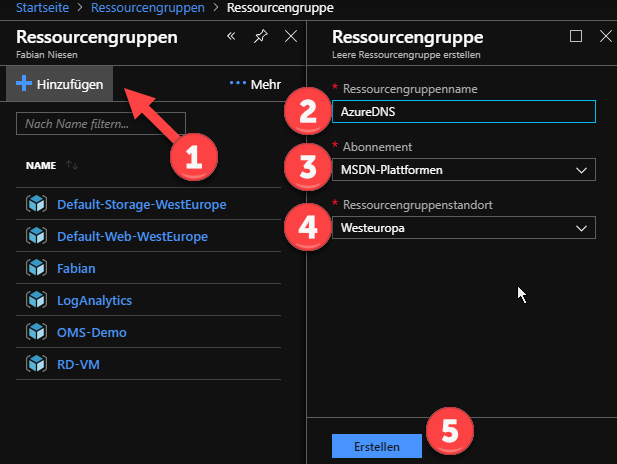Go to Ressourcengruppen breadcrumb link
The height and width of the screenshot is (464, 617).
[x=148, y=7]
